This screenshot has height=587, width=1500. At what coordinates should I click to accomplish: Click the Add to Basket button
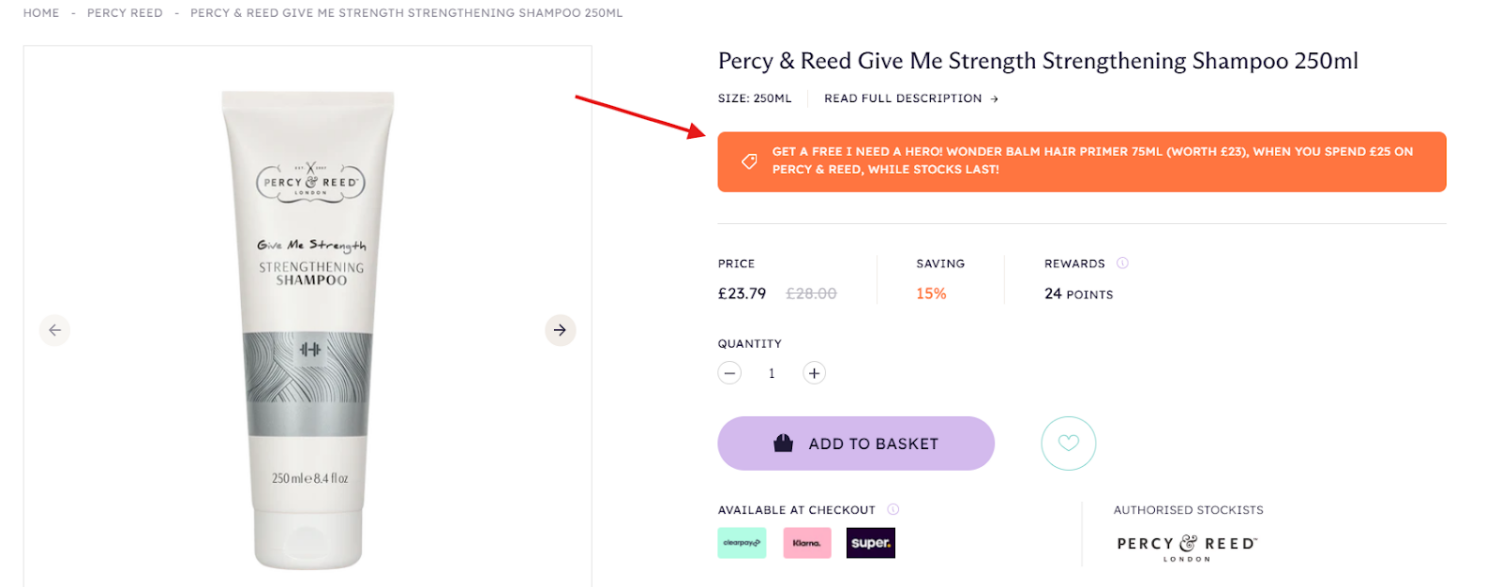(x=856, y=443)
